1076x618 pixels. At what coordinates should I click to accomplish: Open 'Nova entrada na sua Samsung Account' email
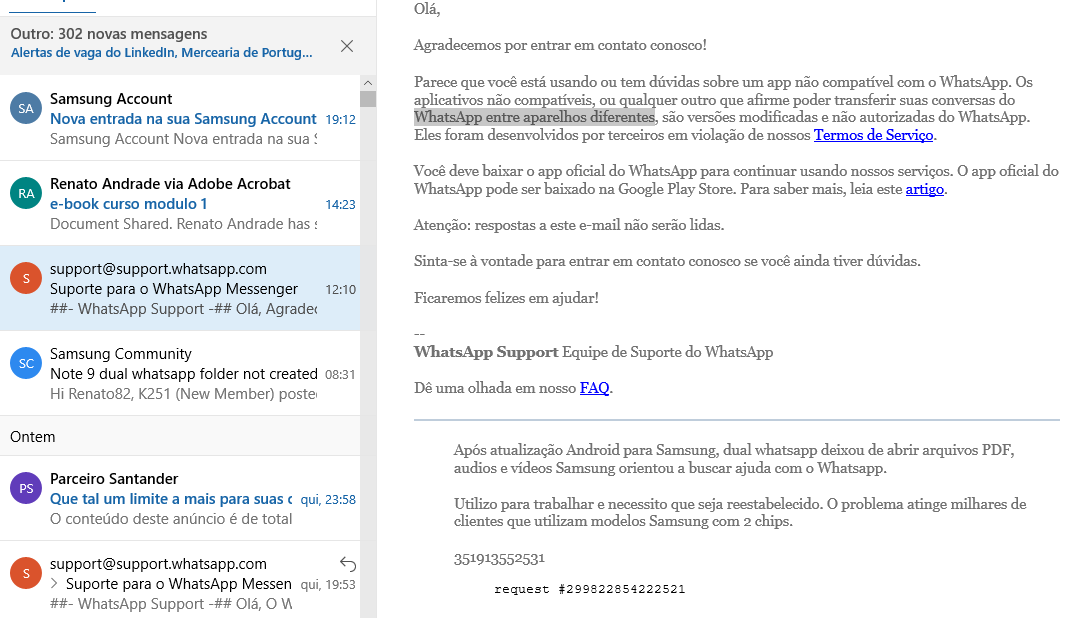click(x=183, y=119)
